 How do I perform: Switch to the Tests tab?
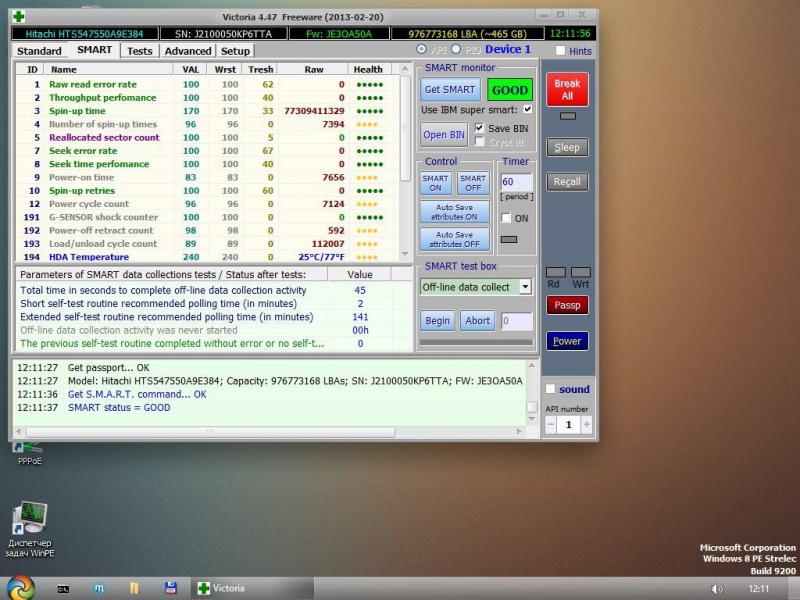(140, 51)
